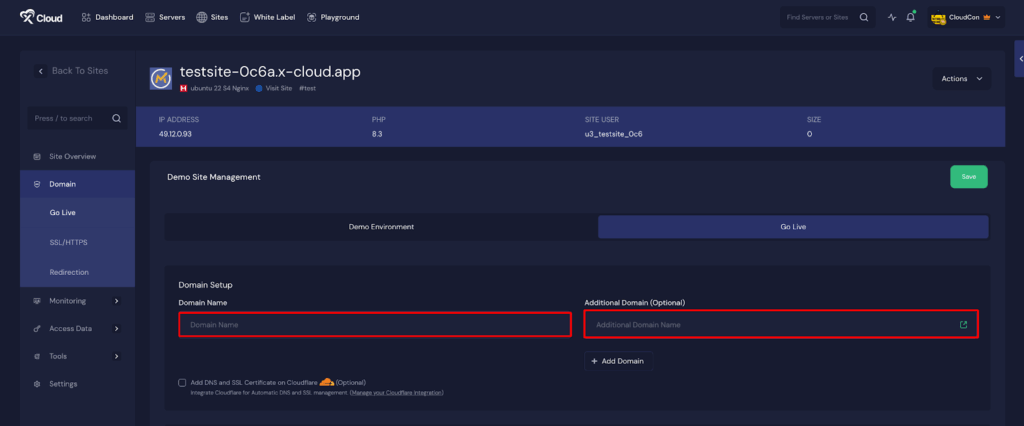Expand the Access Data sidebar menu
Viewport: 1024px width, 426px height.
77,328
